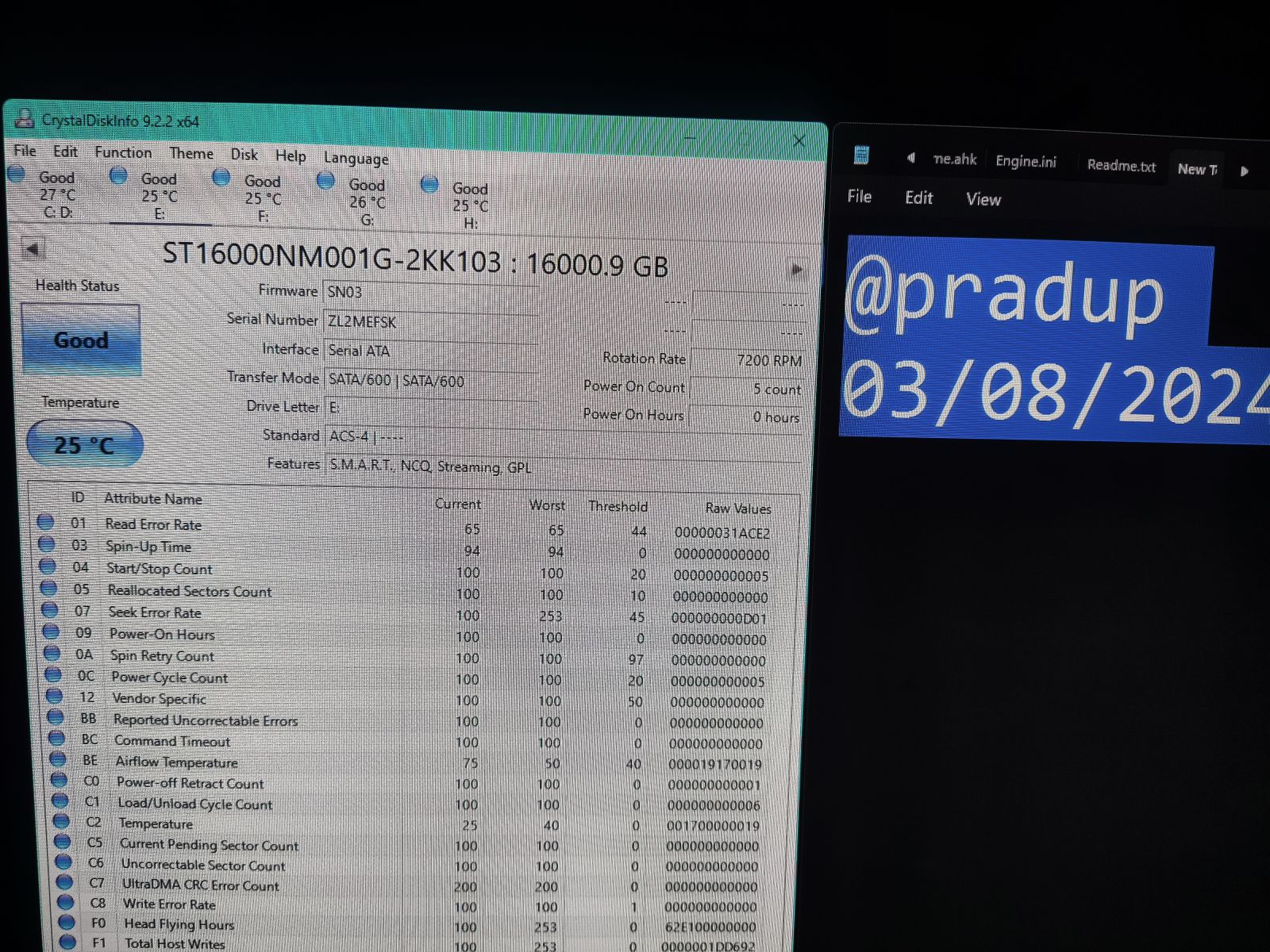Click status dot of Reallocated Sectors Count row
The width and height of the screenshot is (1270, 952).
pyautogui.click(x=48, y=588)
